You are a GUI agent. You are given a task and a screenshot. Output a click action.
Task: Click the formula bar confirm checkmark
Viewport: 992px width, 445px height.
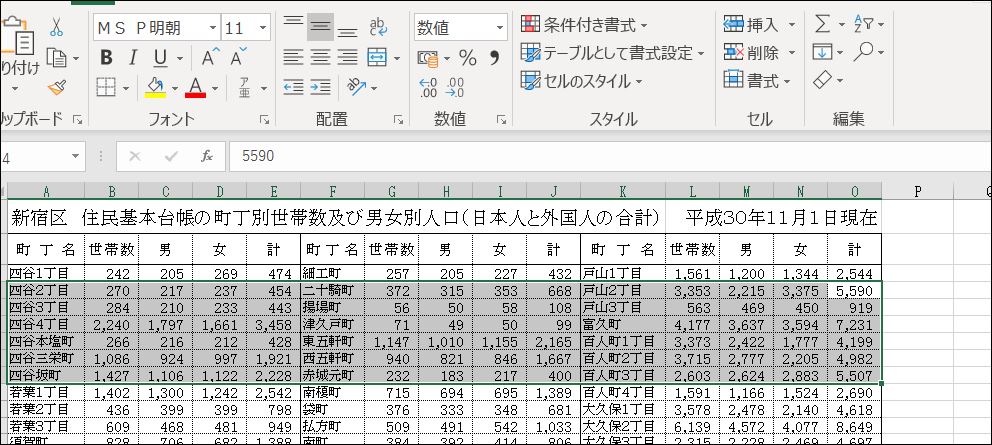[x=171, y=156]
